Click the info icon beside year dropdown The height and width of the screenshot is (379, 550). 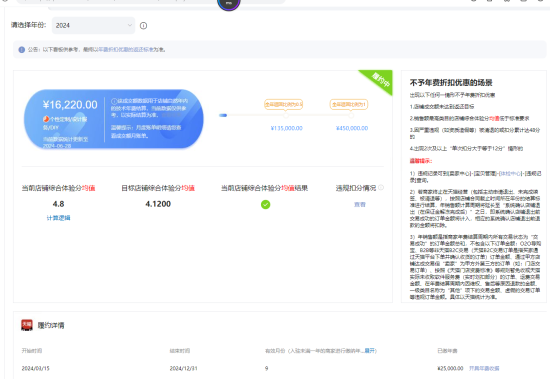point(143,26)
